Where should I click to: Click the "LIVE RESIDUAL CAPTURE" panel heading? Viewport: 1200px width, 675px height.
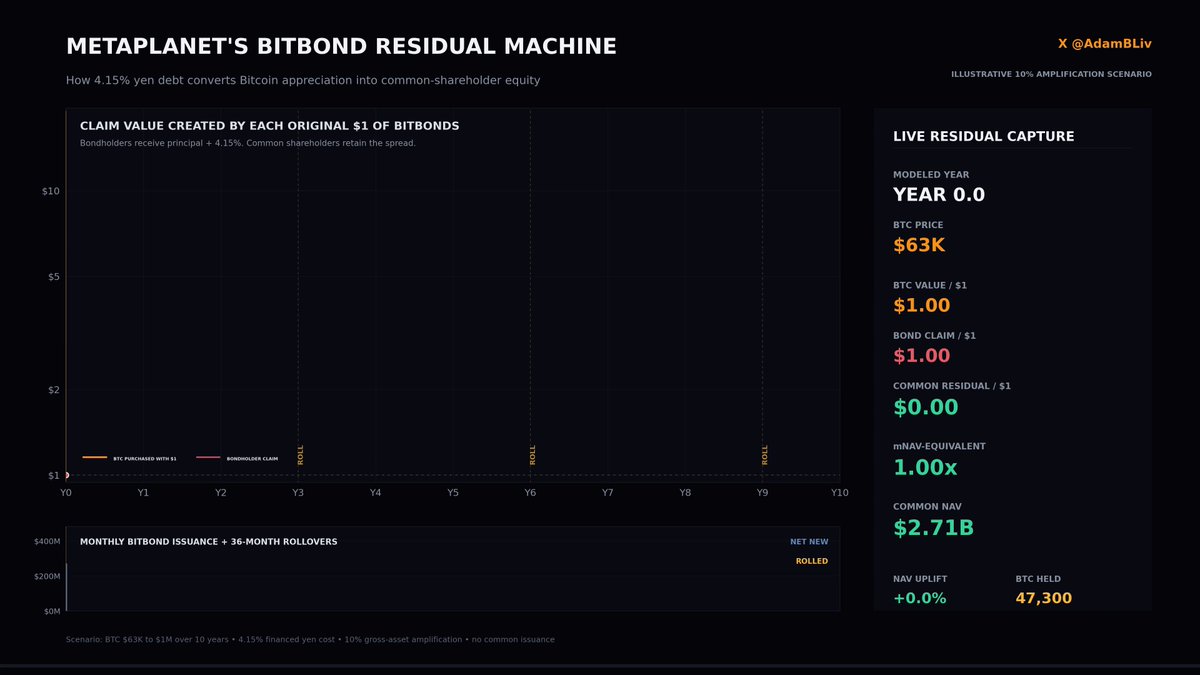coord(984,136)
